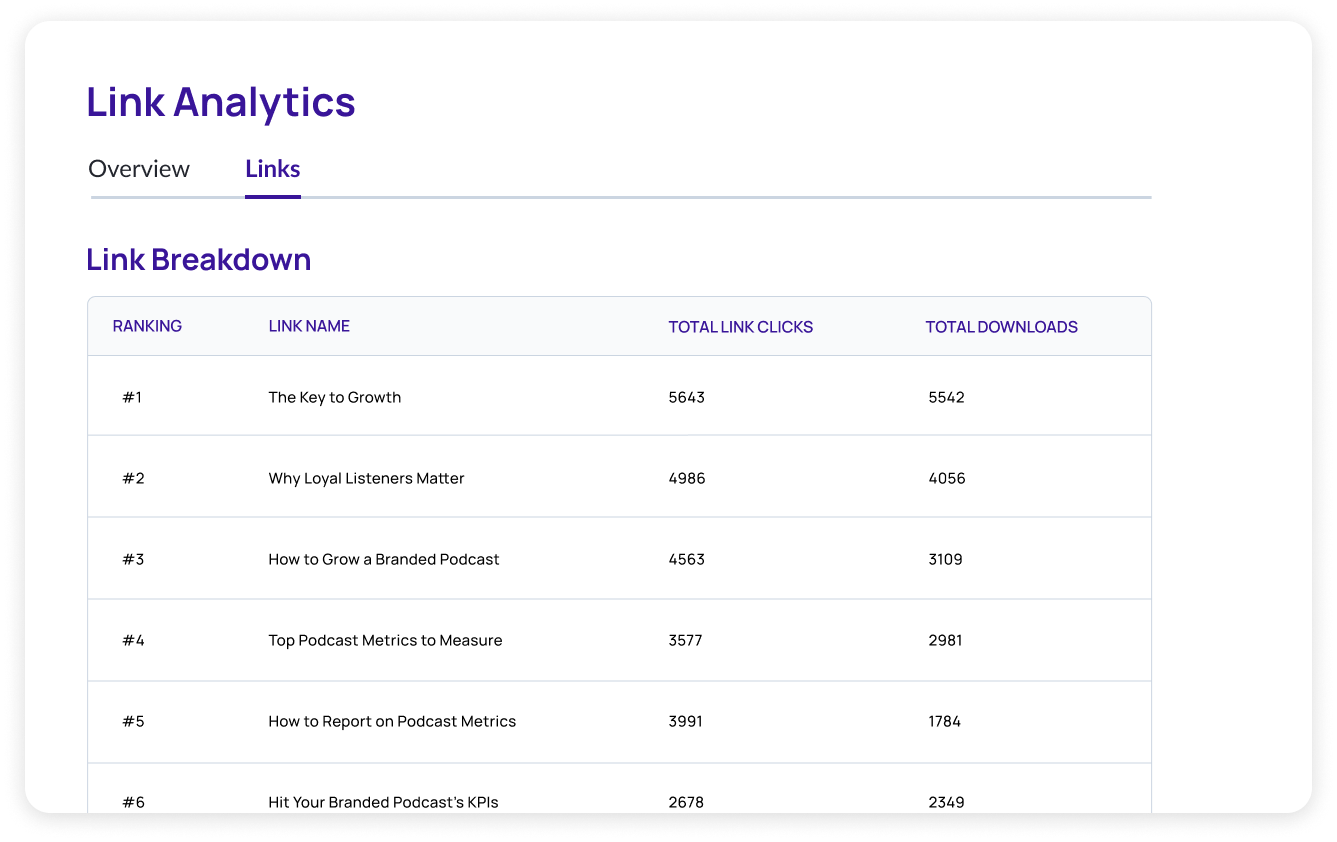Click ranking #2 cell
The width and height of the screenshot is (1337, 842).
click(x=133, y=478)
